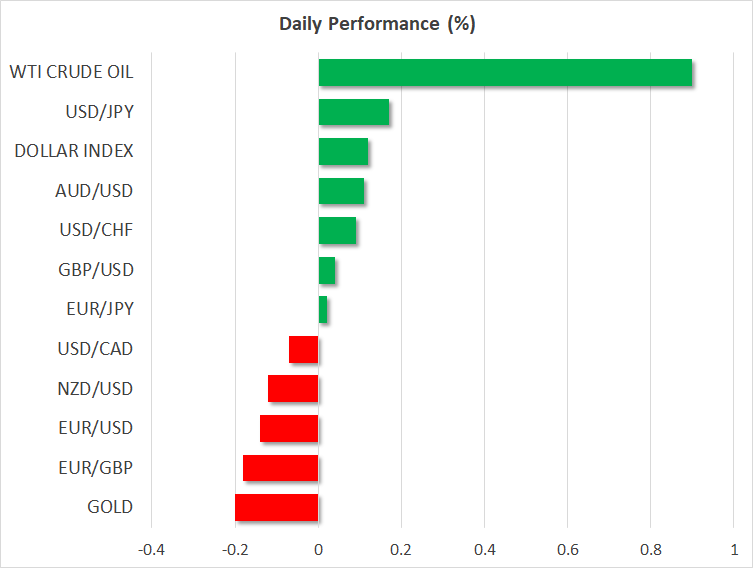Click the Dollar Index bar

click(343, 151)
